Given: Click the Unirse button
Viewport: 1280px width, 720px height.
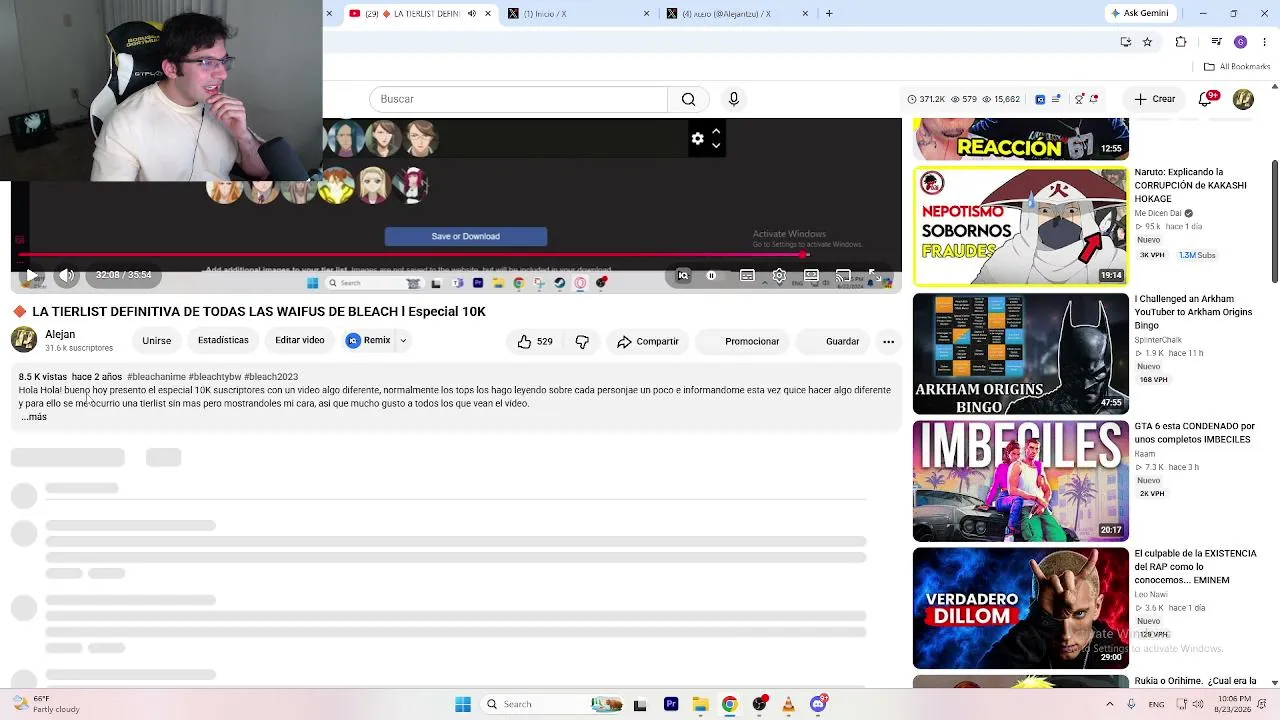Looking at the screenshot, I should 157,341.
